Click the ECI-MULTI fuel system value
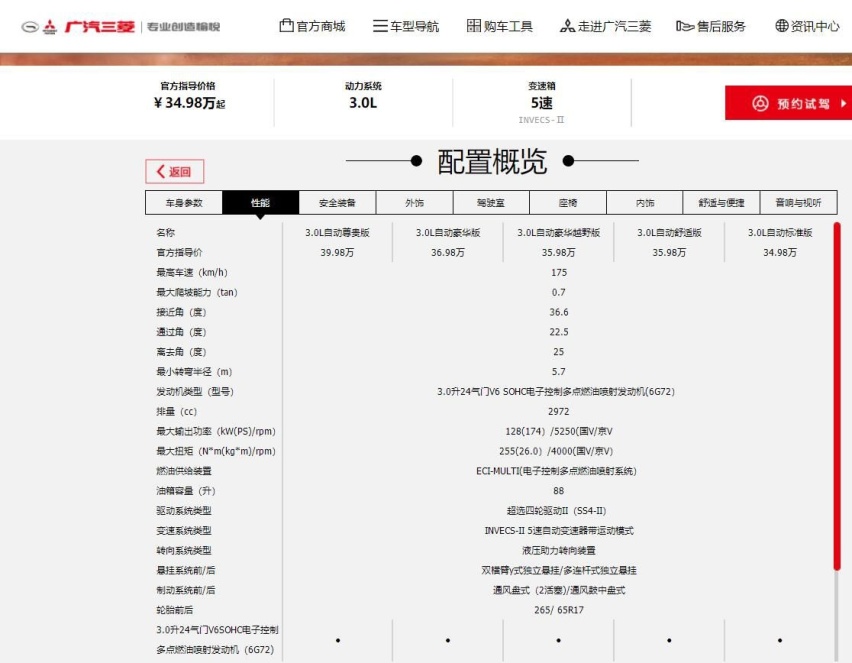Screen dimensions: 852x663 coord(556,471)
